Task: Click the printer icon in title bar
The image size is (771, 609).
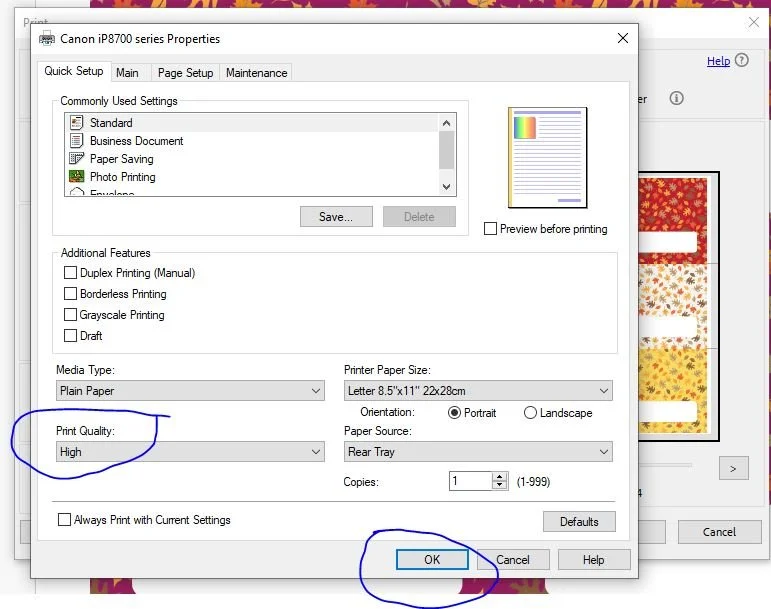Action: (47, 38)
